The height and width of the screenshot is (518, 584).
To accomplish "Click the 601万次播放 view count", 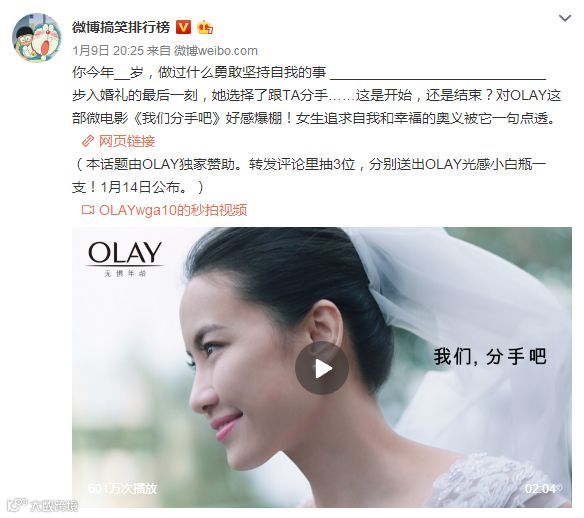I will (123, 489).
